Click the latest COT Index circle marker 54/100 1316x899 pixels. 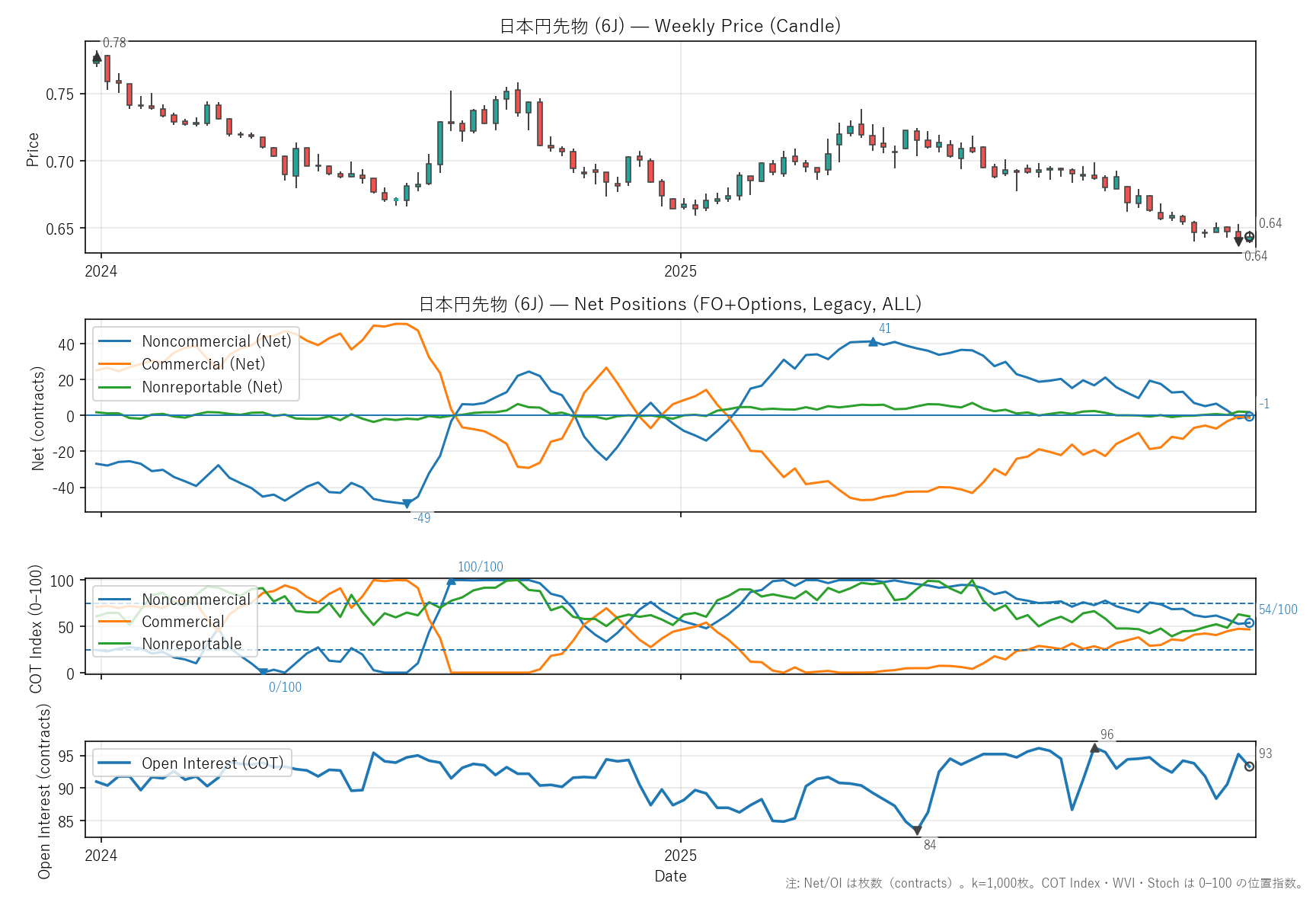[1249, 623]
